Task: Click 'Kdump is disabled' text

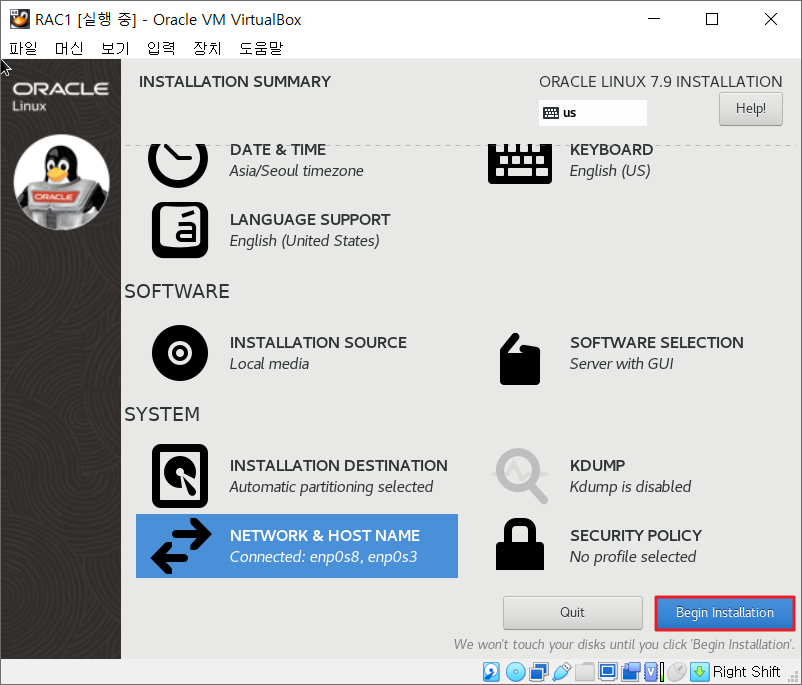Action: pos(630,487)
